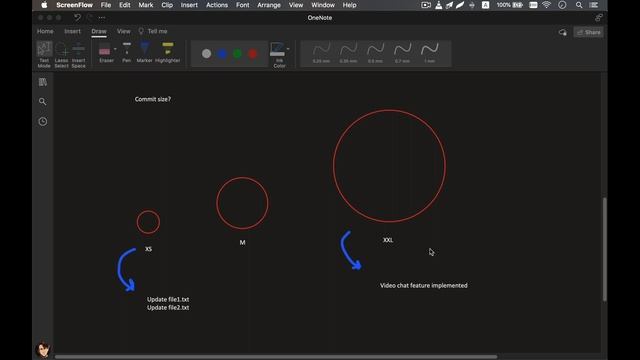Select the Pen tool
The image size is (640, 360).
tap(127, 53)
